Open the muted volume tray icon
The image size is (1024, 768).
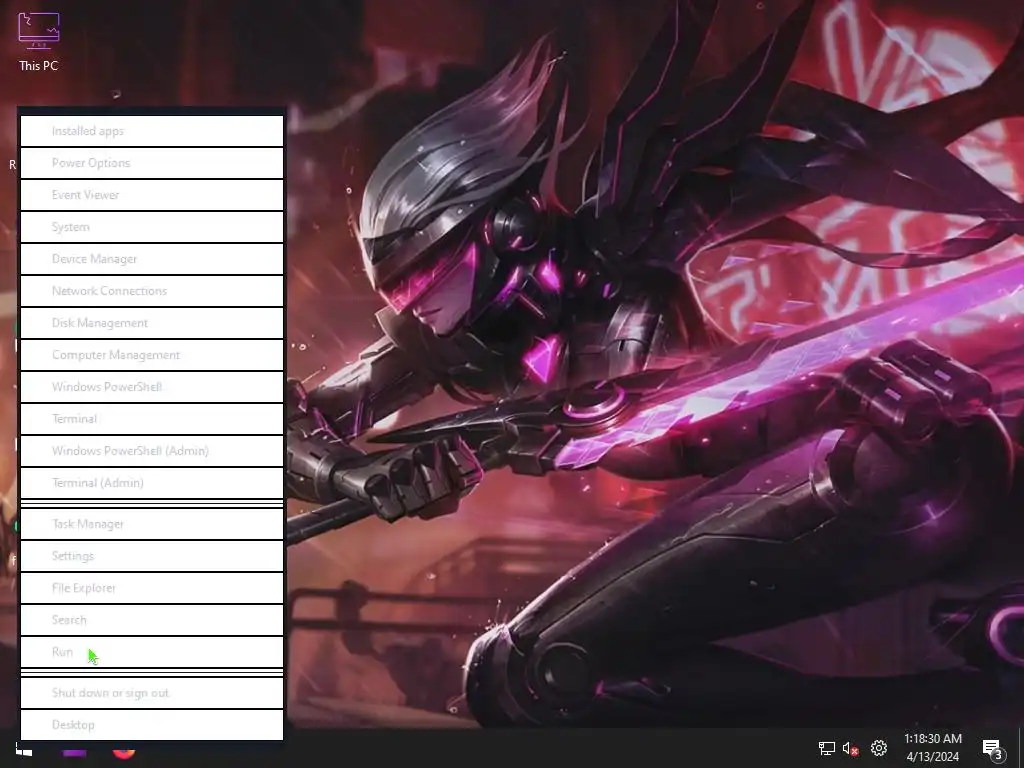pos(850,749)
